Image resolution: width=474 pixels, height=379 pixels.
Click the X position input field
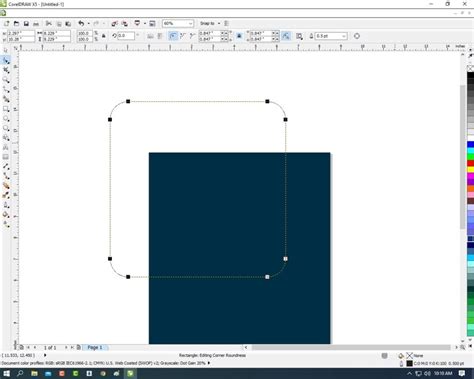click(x=21, y=33)
